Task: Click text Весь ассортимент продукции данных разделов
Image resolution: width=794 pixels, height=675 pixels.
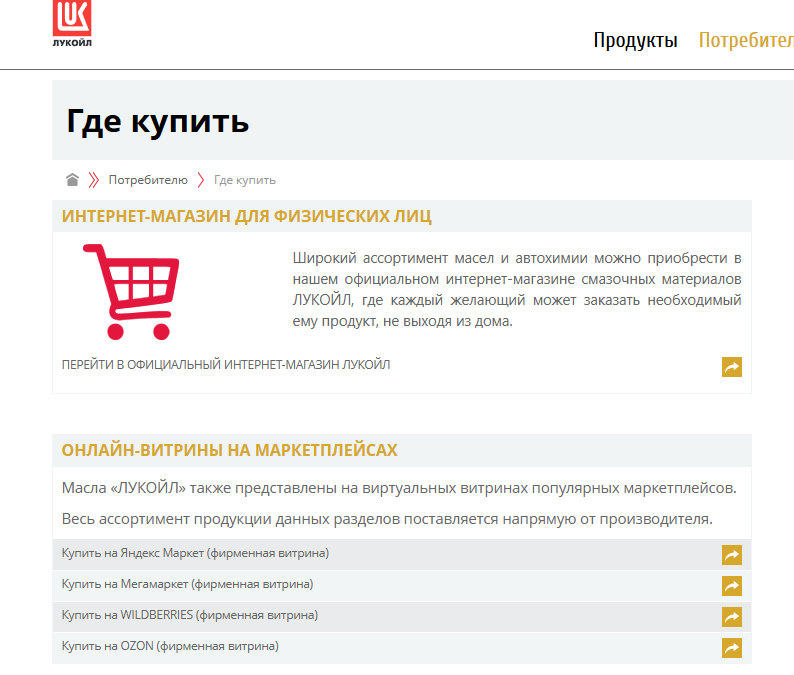Action: coord(387,519)
